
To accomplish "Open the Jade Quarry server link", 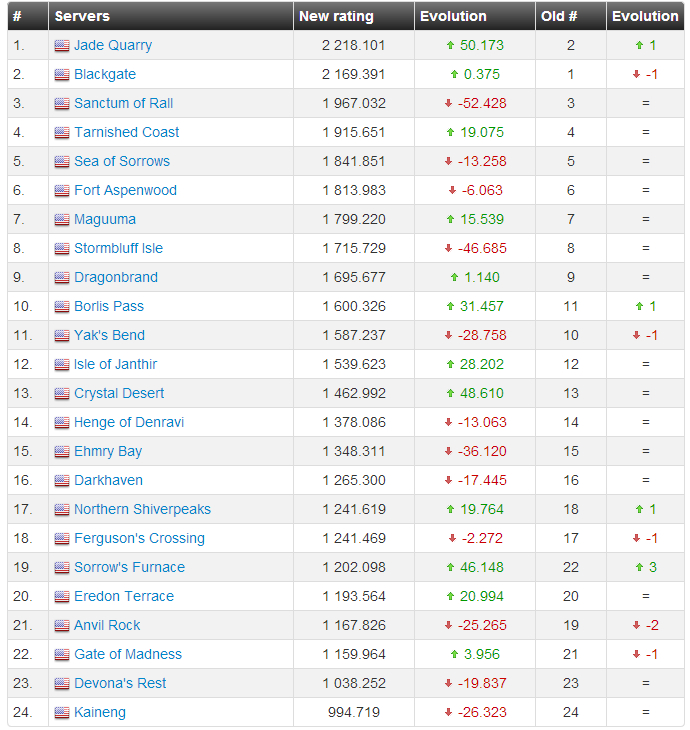I will pyautogui.click(x=113, y=46).
